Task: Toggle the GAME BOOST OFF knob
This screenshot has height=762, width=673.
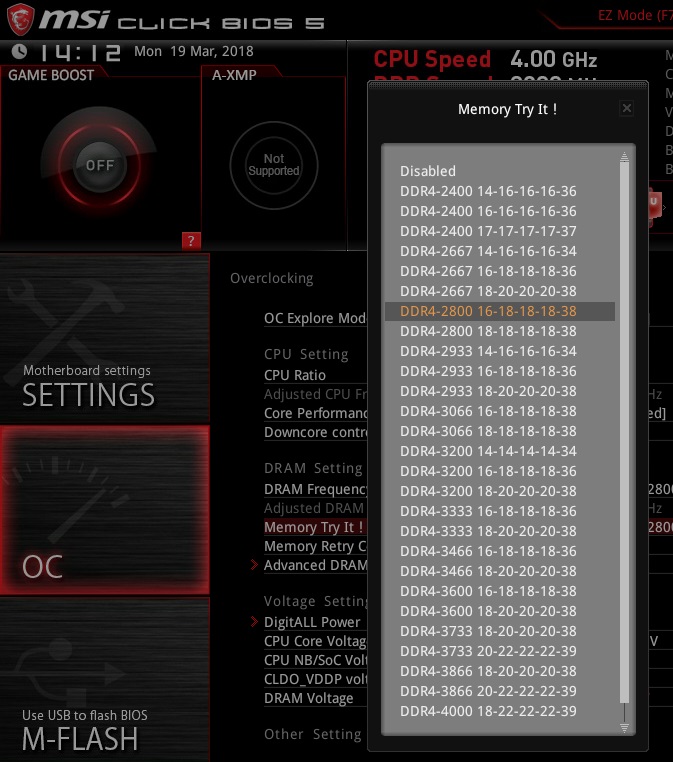Action: coord(100,165)
